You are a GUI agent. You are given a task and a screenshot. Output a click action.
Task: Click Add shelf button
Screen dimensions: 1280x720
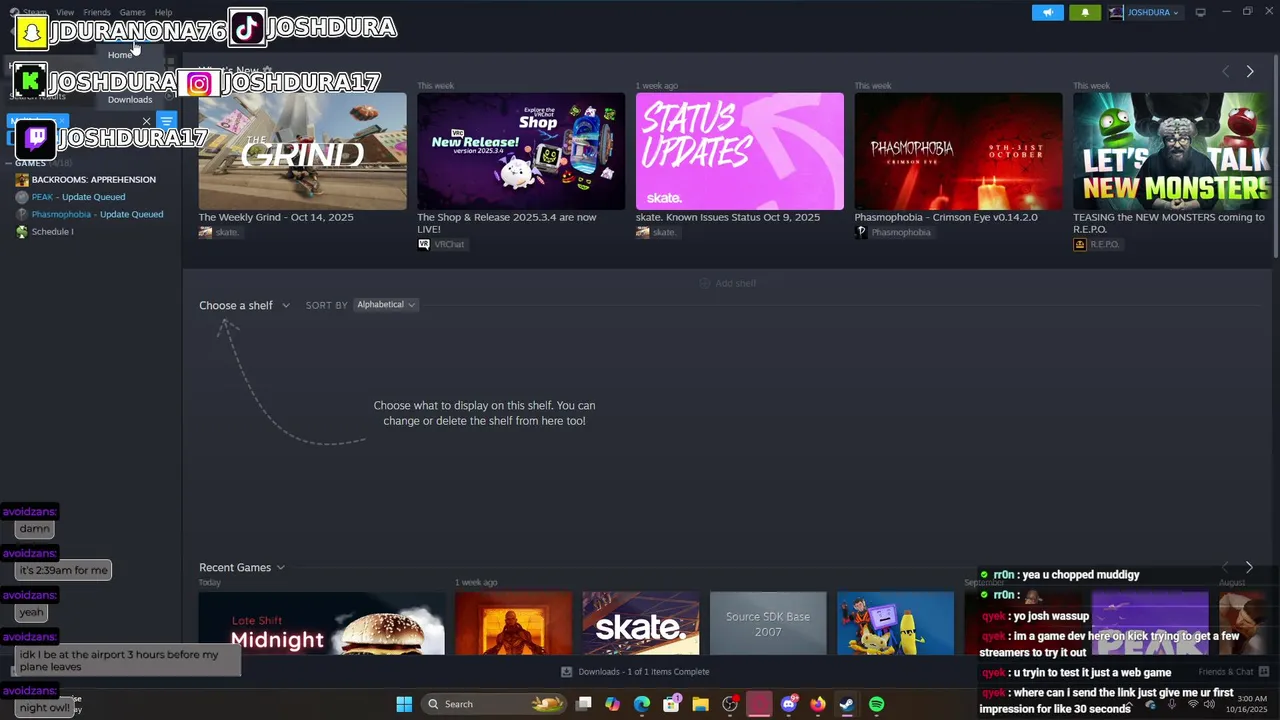(728, 283)
